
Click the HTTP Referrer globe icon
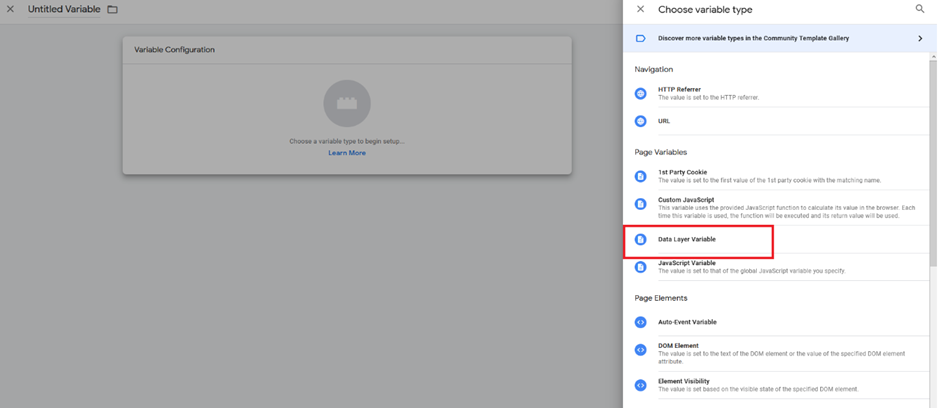coord(641,94)
